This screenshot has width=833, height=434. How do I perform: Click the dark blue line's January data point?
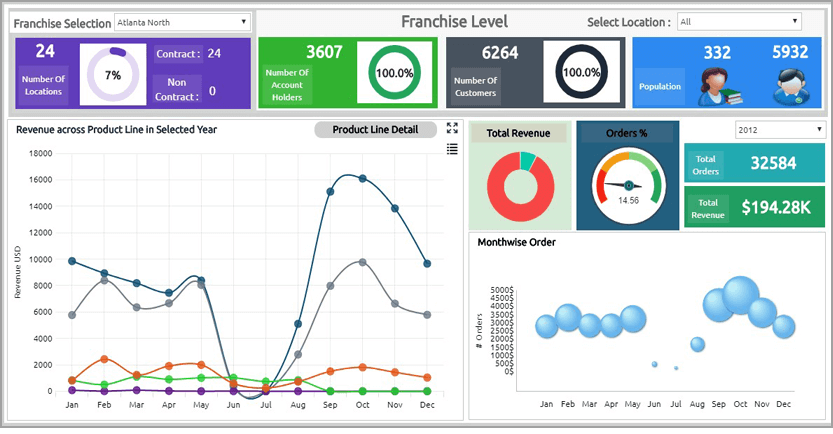(x=72, y=261)
